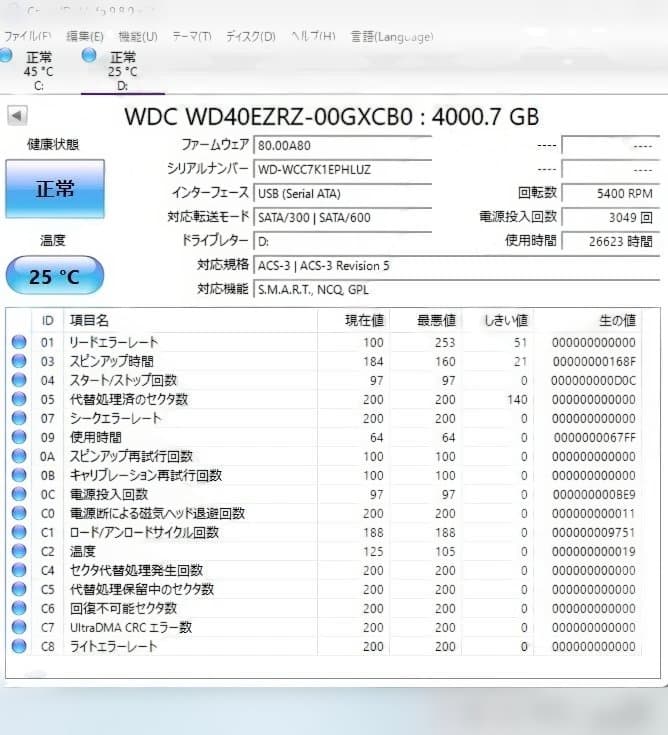
Task: Click status icon of row C2 温度
Action: 19,551
